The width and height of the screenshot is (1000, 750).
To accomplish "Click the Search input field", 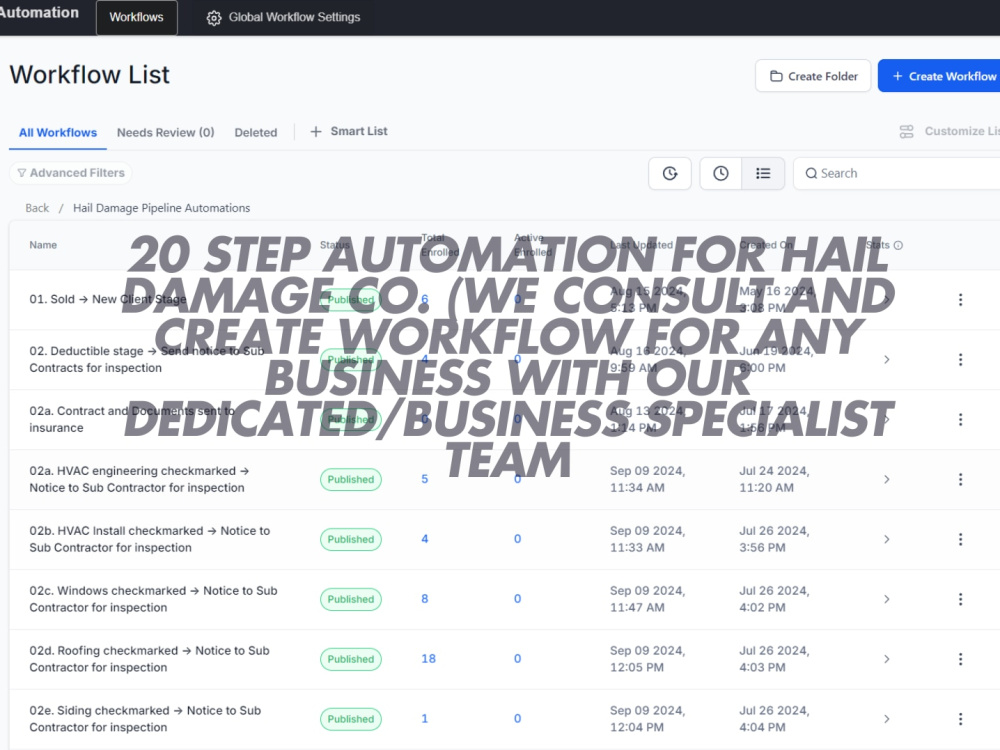I will (x=897, y=173).
